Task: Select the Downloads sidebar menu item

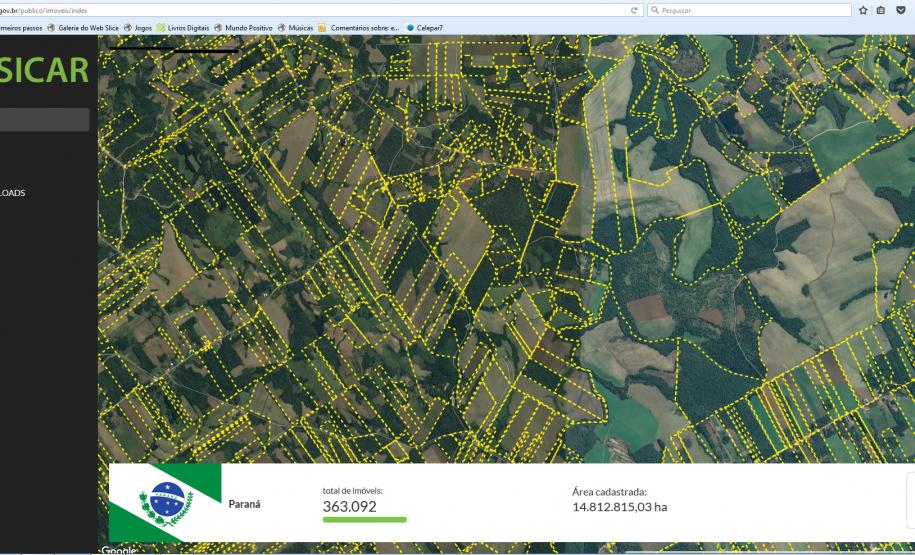Action: point(13,193)
